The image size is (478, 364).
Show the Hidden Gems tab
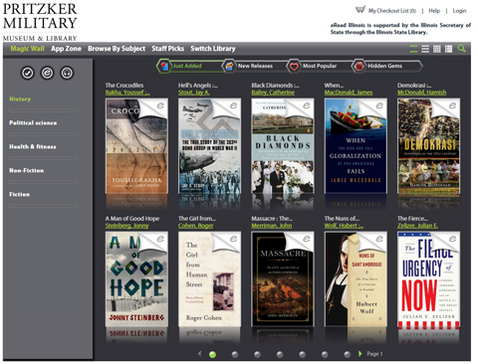point(387,66)
